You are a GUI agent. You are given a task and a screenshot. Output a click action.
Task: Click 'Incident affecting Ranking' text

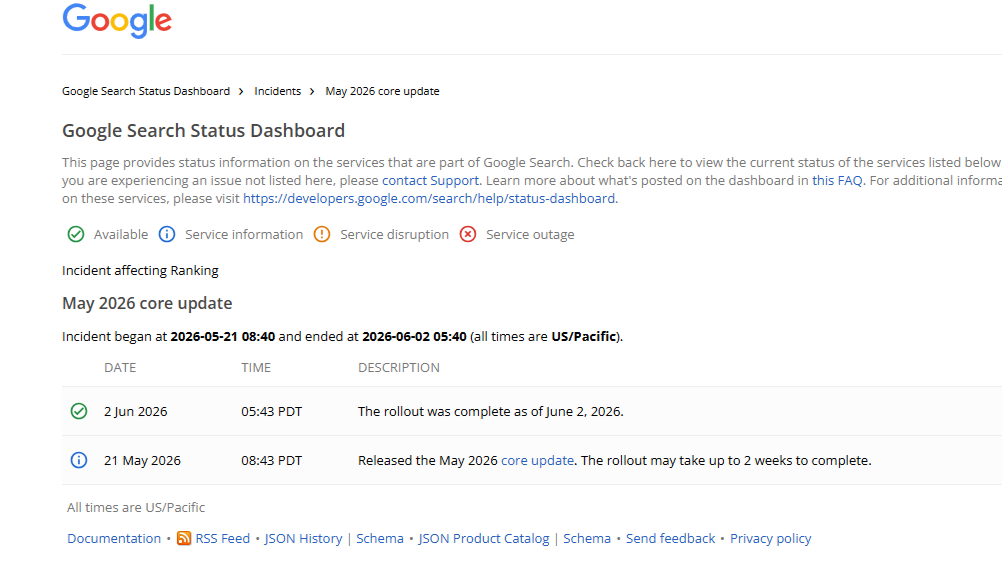coord(140,270)
